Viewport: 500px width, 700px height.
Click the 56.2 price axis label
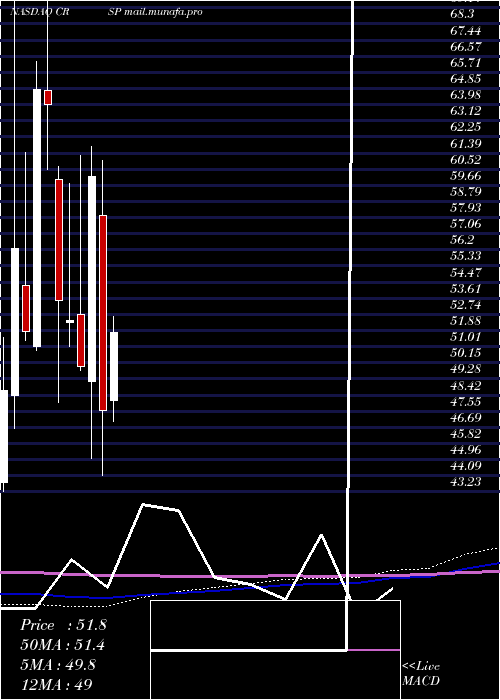tap(462, 240)
